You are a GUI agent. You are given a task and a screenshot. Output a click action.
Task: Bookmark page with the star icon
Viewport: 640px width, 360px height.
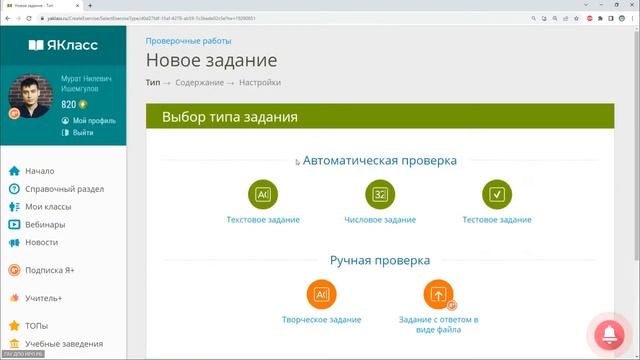576,18
